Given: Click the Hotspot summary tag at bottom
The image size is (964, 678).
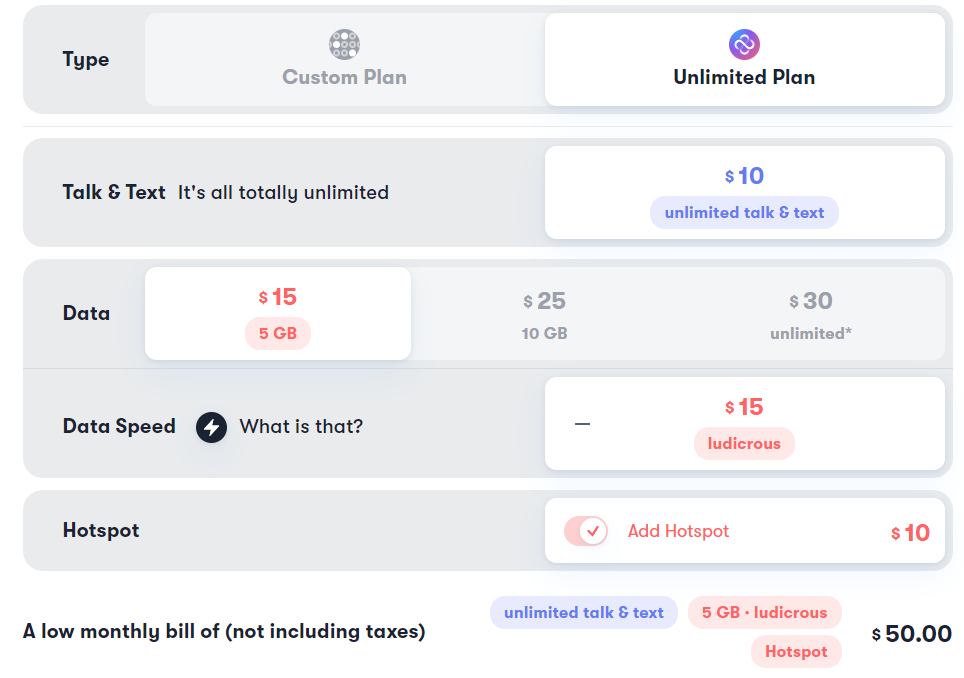Looking at the screenshot, I should (796, 652).
